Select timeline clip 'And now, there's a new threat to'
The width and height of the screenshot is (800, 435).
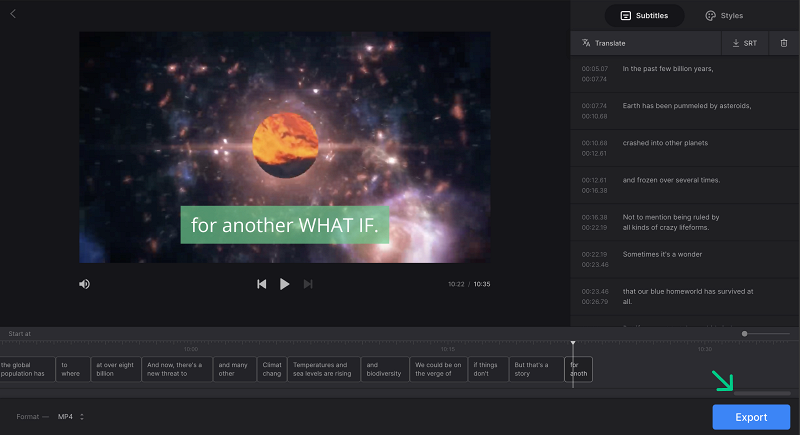177,369
